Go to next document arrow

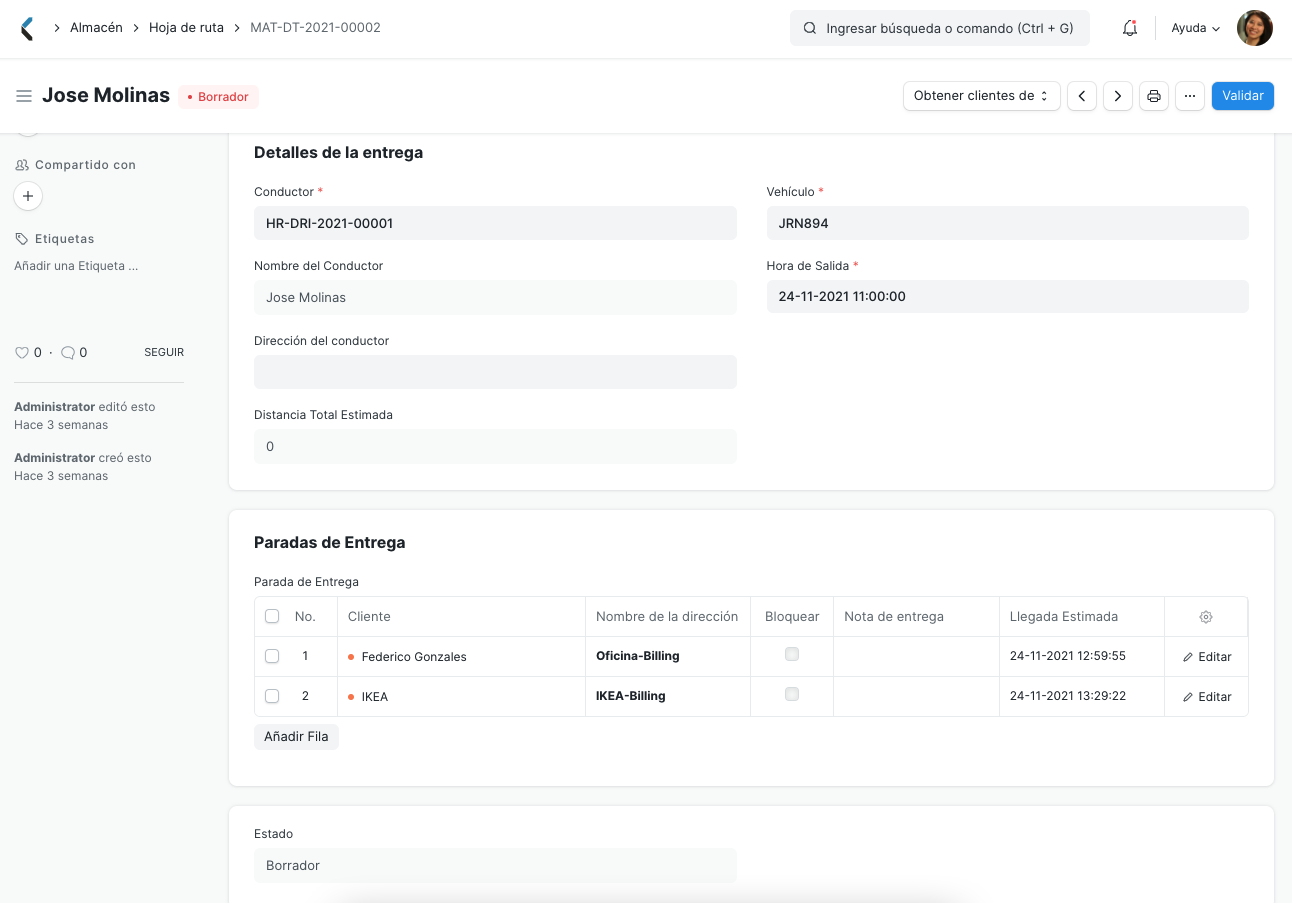(1117, 96)
